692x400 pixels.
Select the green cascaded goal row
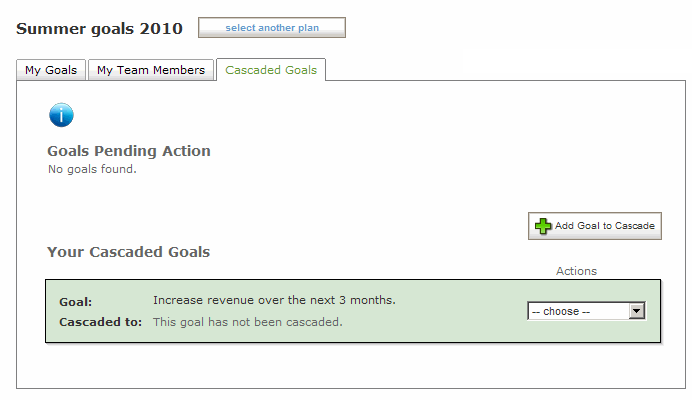click(x=353, y=311)
